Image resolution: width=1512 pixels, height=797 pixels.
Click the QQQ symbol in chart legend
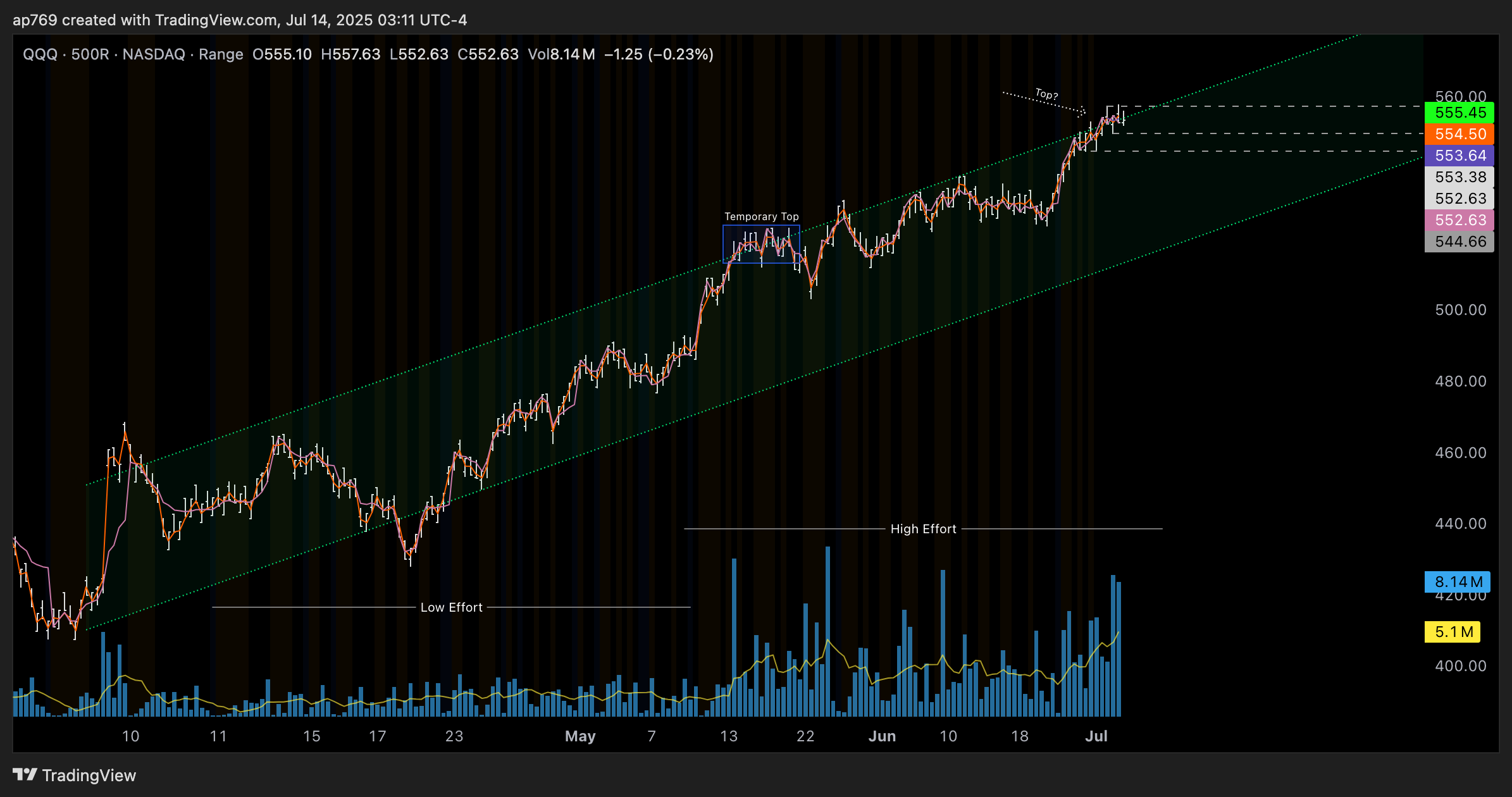click(x=40, y=54)
